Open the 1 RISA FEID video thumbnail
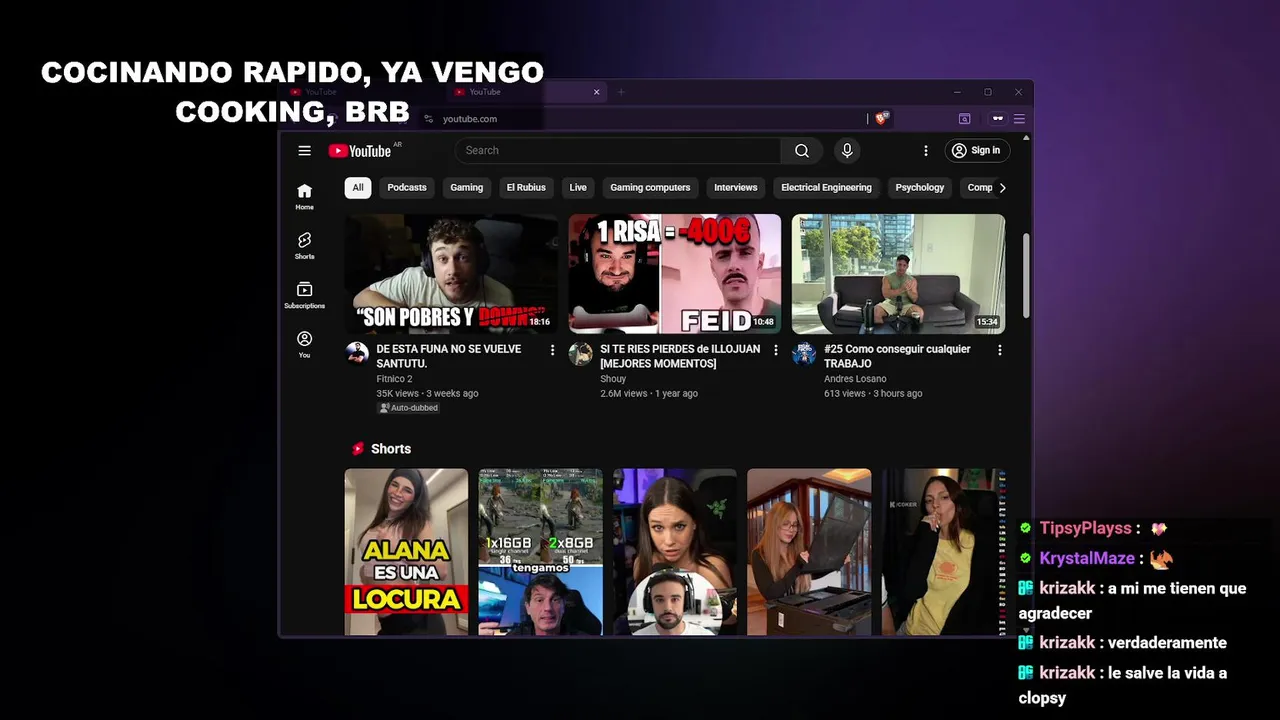 675,273
